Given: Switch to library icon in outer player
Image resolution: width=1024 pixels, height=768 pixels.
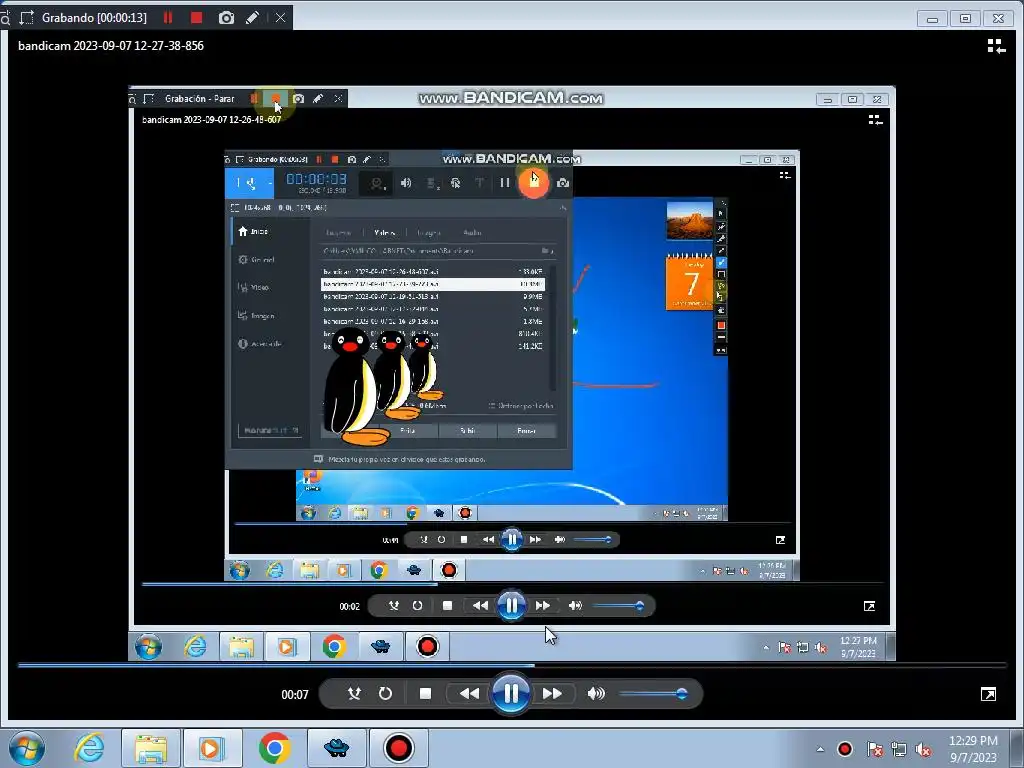Looking at the screenshot, I should [x=996, y=46].
